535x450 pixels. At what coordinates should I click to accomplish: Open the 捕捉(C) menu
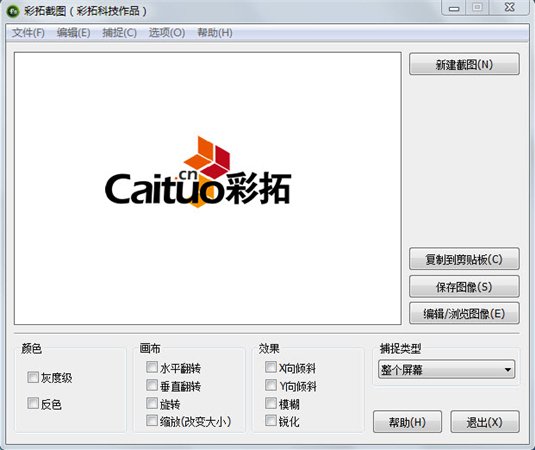coord(119,33)
